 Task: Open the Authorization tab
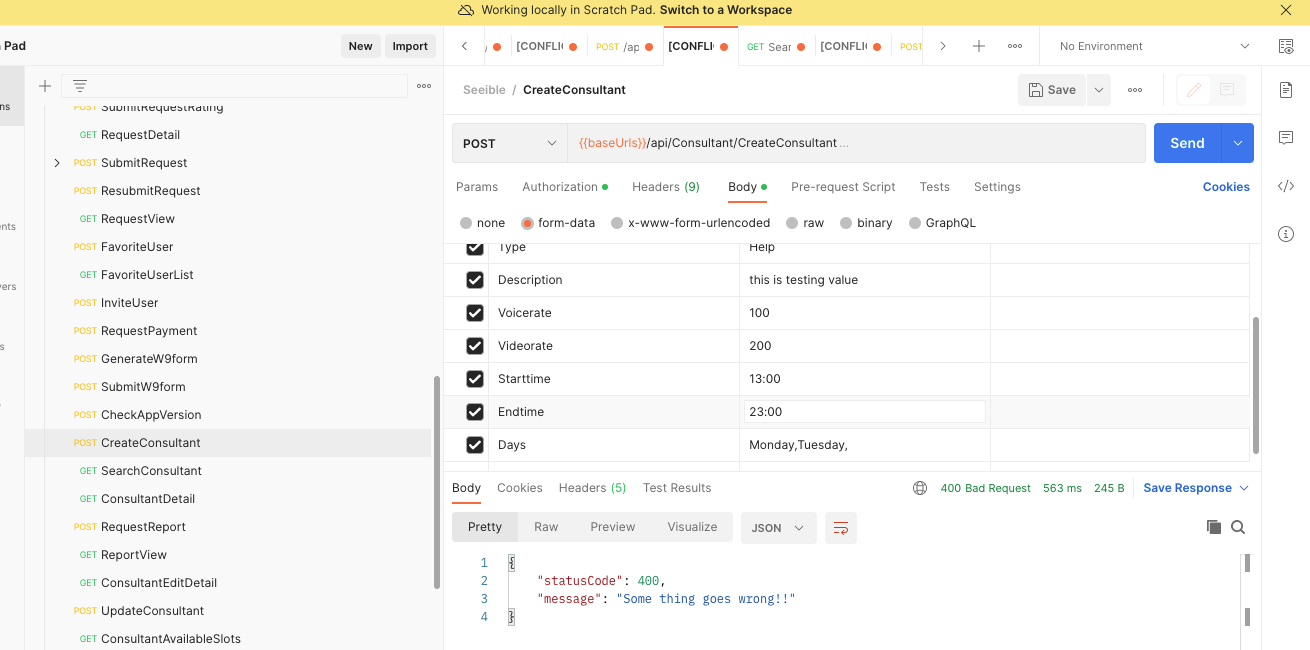click(x=565, y=187)
